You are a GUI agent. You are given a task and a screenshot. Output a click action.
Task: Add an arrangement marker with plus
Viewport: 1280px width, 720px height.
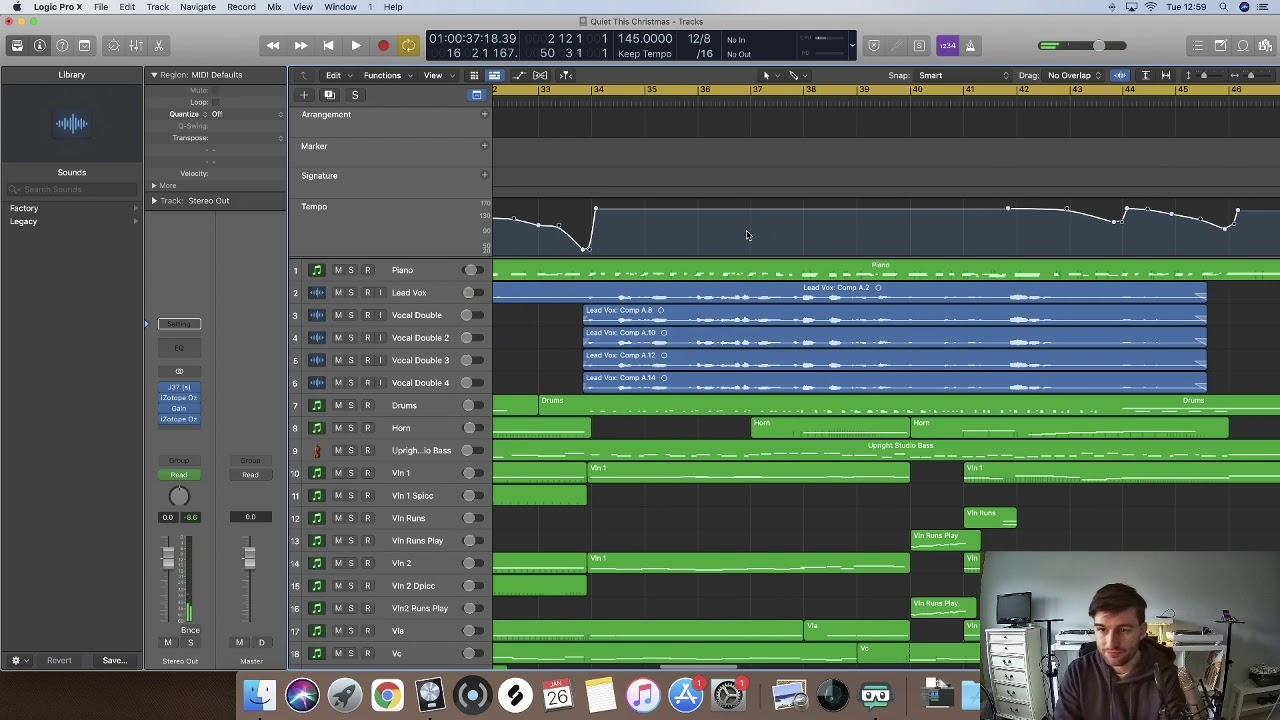[485, 114]
